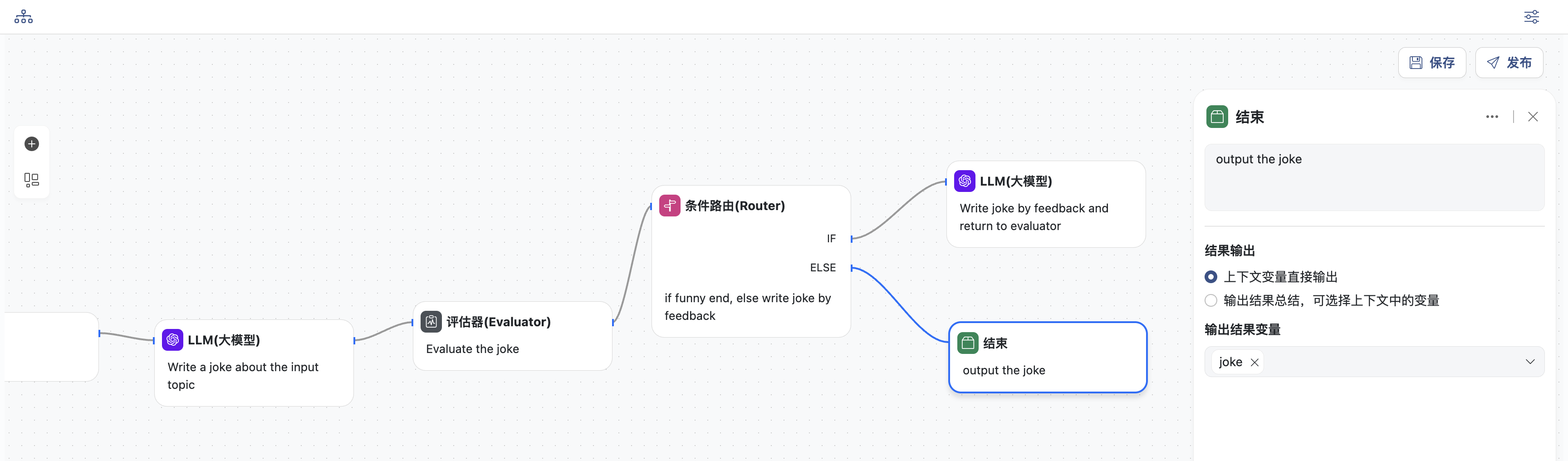Click the add node plus icon
The height and width of the screenshot is (461, 1568).
(32, 144)
